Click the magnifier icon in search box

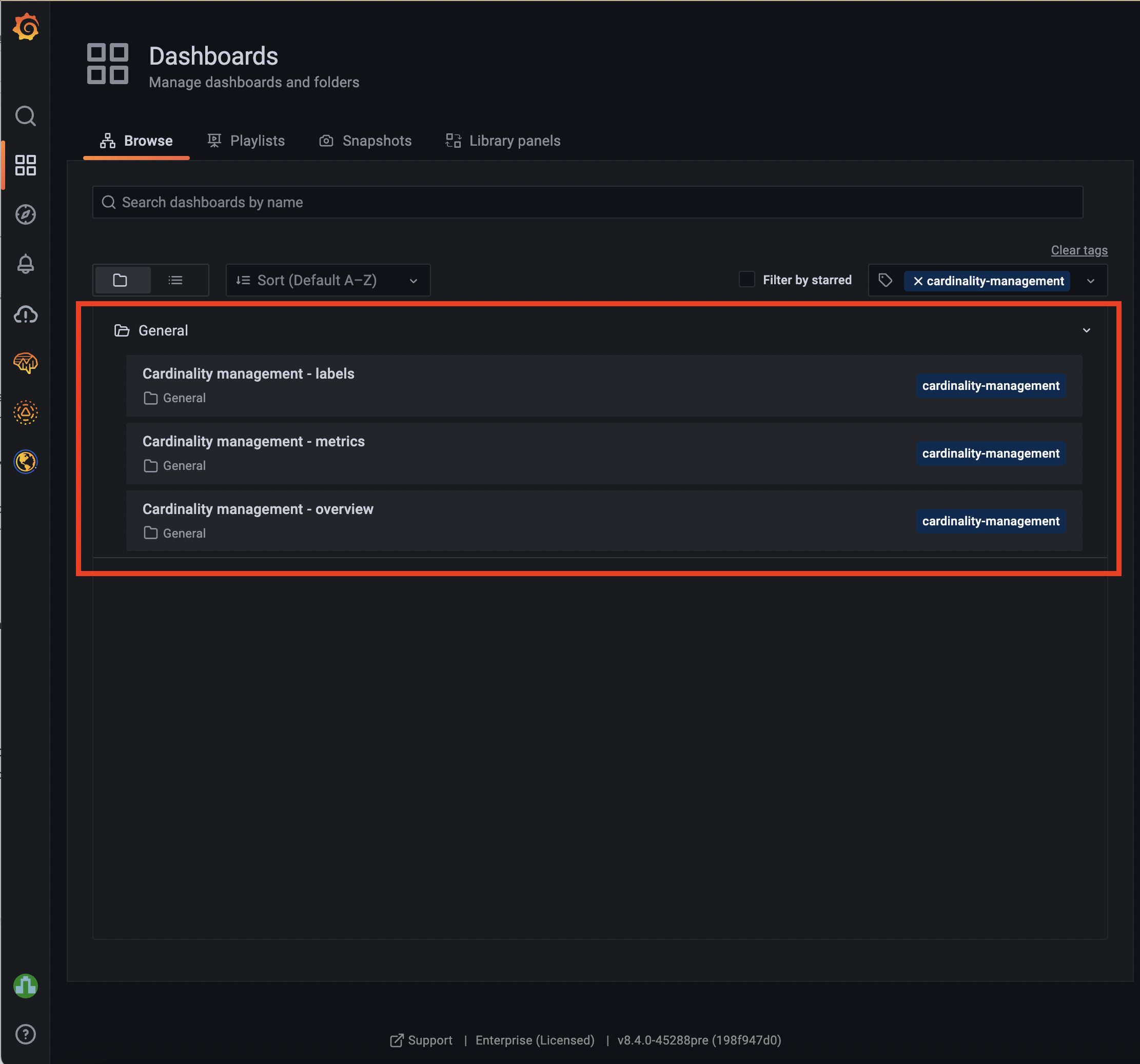108,202
